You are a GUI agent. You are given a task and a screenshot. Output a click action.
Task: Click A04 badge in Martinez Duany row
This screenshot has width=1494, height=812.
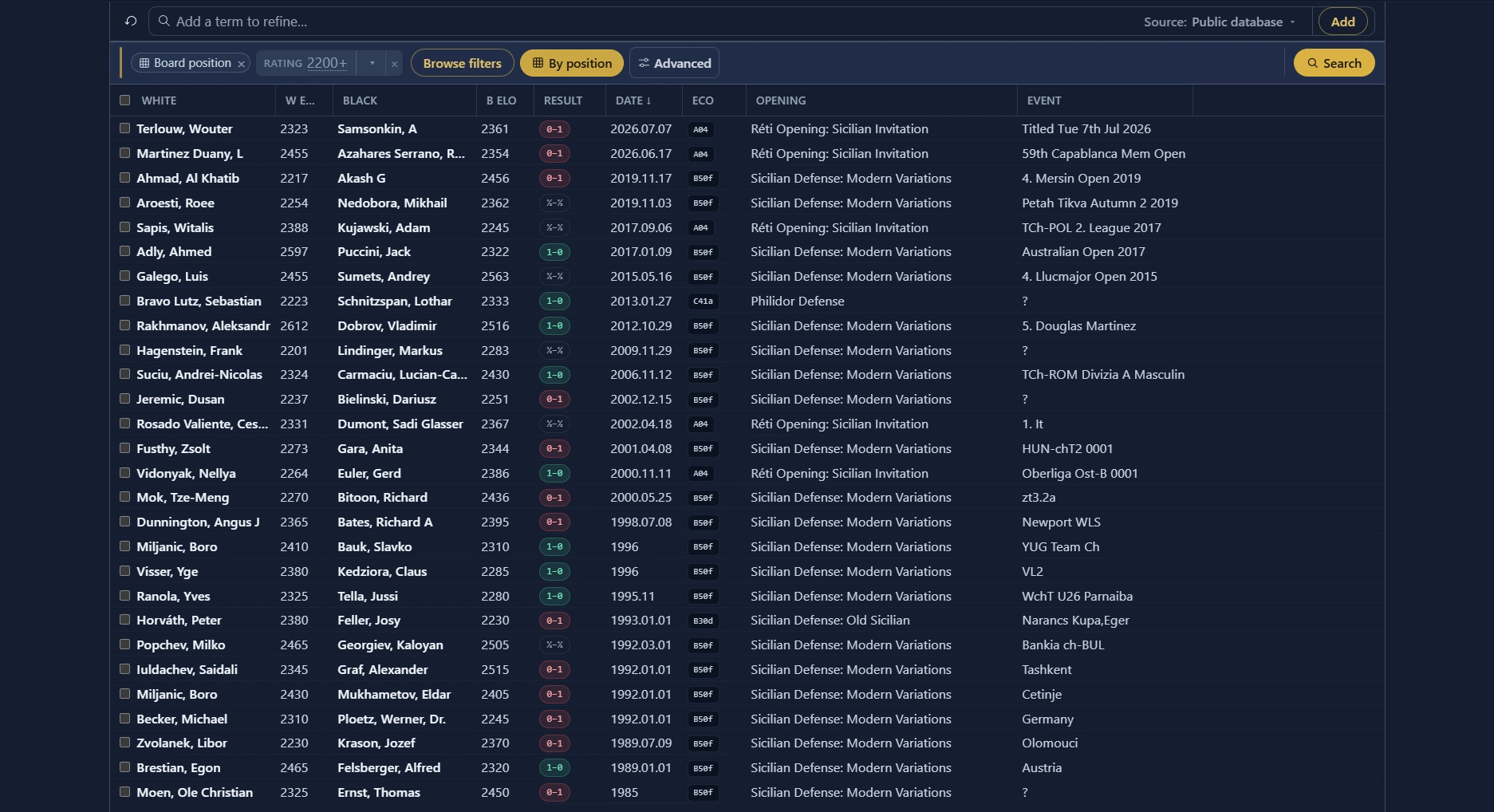pos(700,154)
